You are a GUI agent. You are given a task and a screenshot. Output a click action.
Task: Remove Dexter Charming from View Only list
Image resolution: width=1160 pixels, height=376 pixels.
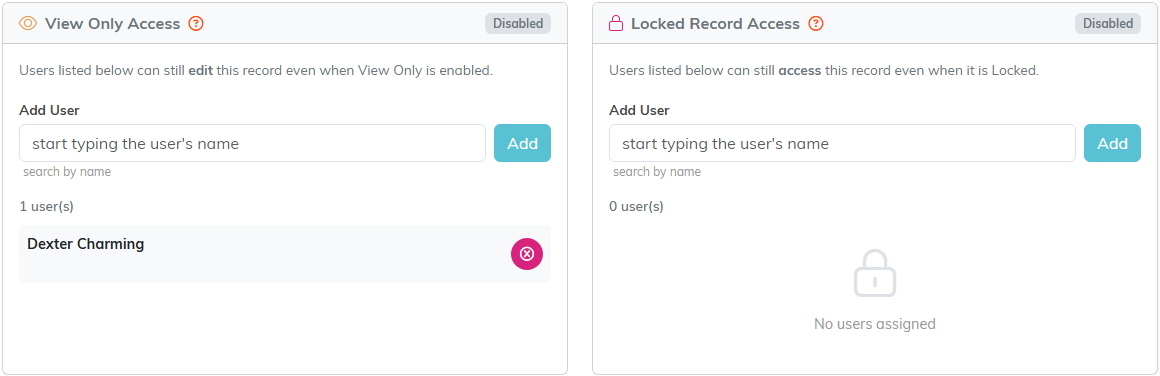(x=527, y=254)
